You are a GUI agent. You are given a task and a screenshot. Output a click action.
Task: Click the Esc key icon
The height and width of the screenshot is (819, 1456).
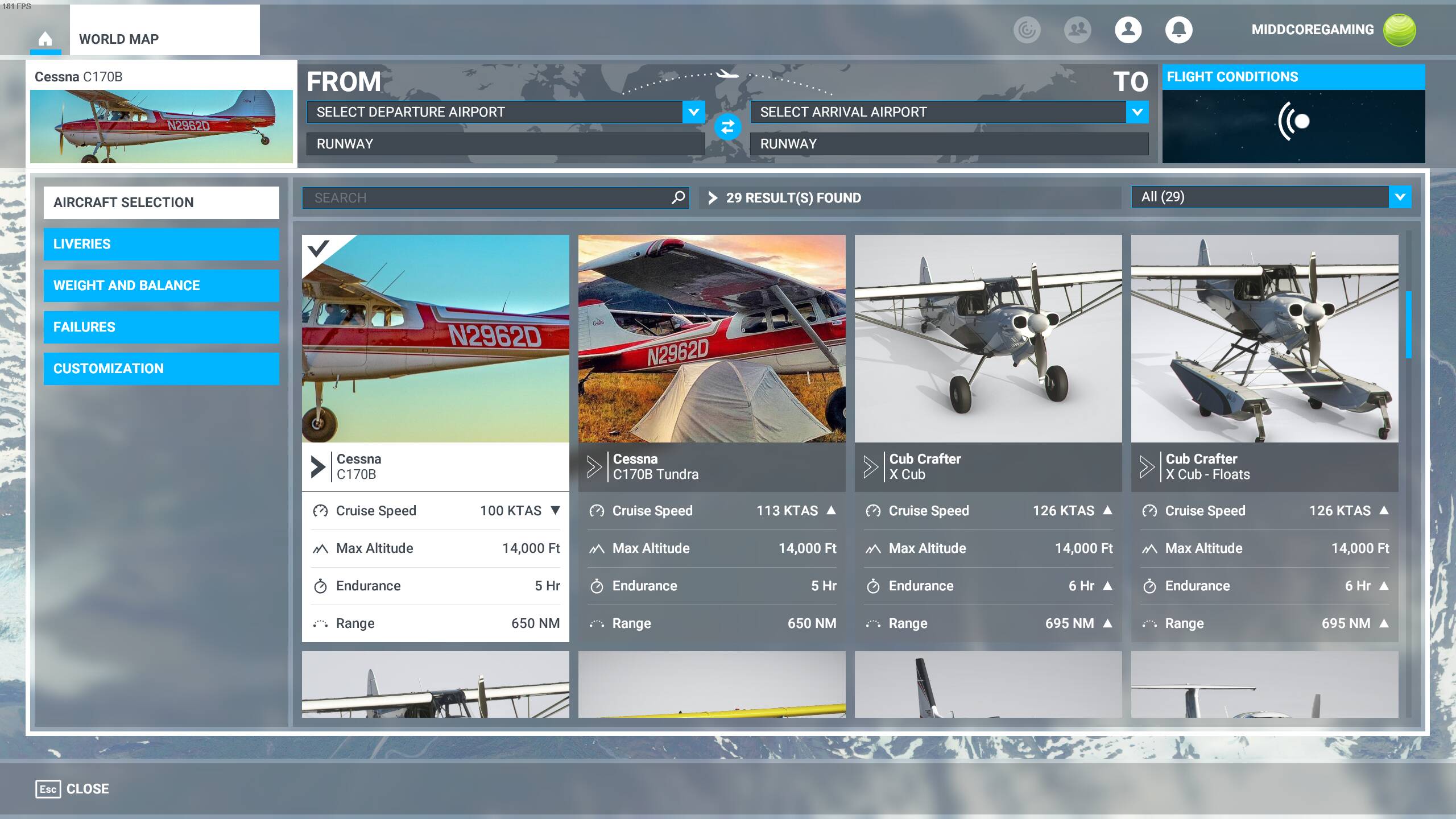[48, 789]
